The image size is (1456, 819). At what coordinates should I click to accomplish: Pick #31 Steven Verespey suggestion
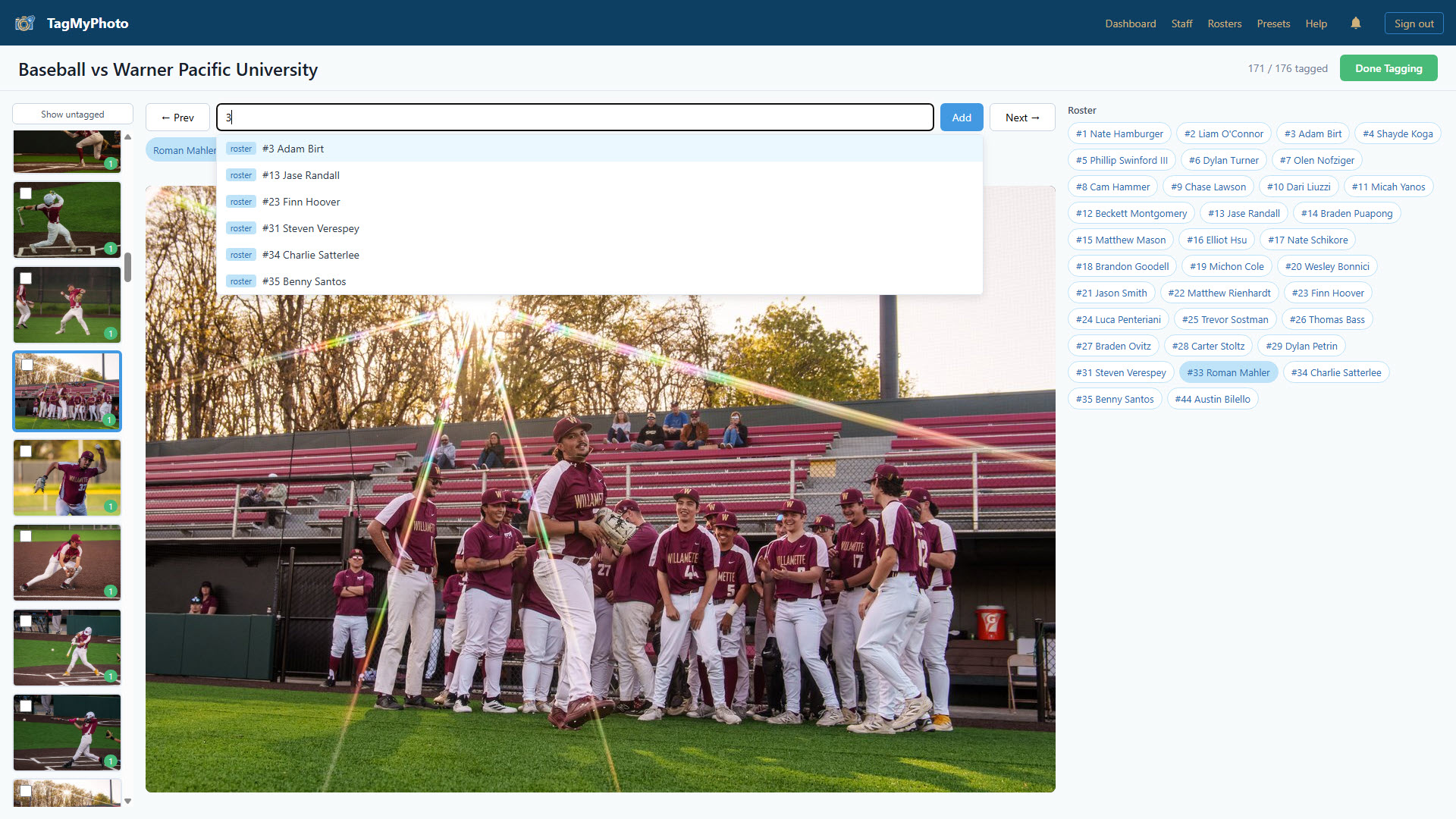310,228
